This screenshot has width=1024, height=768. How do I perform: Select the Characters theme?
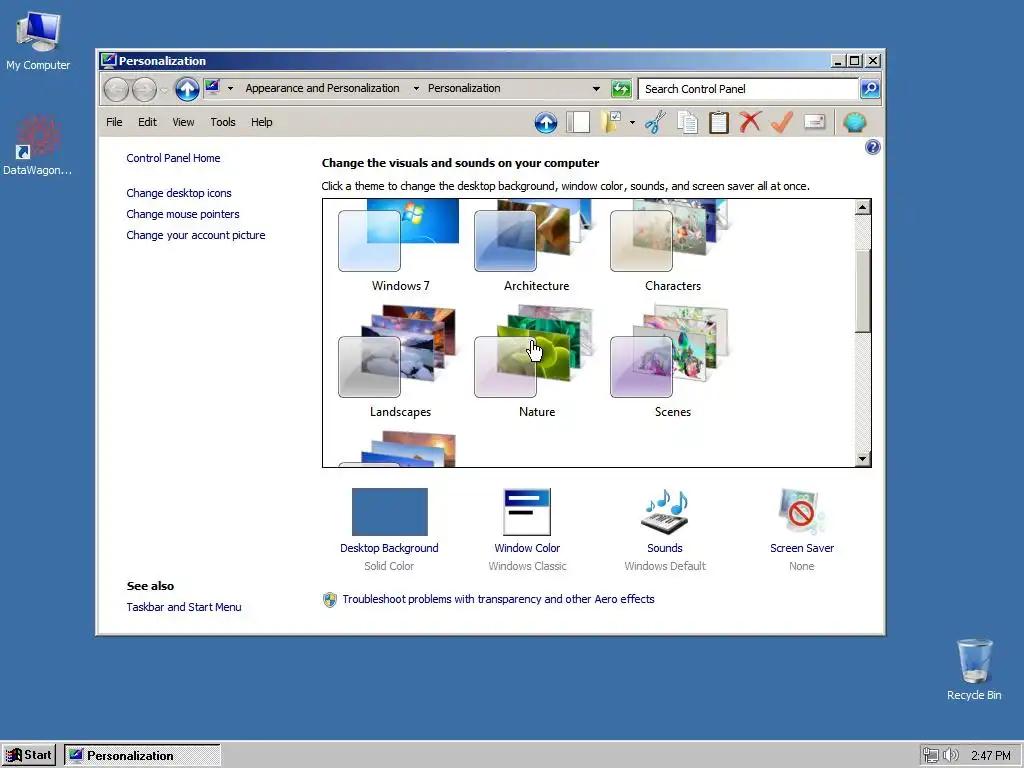(672, 245)
